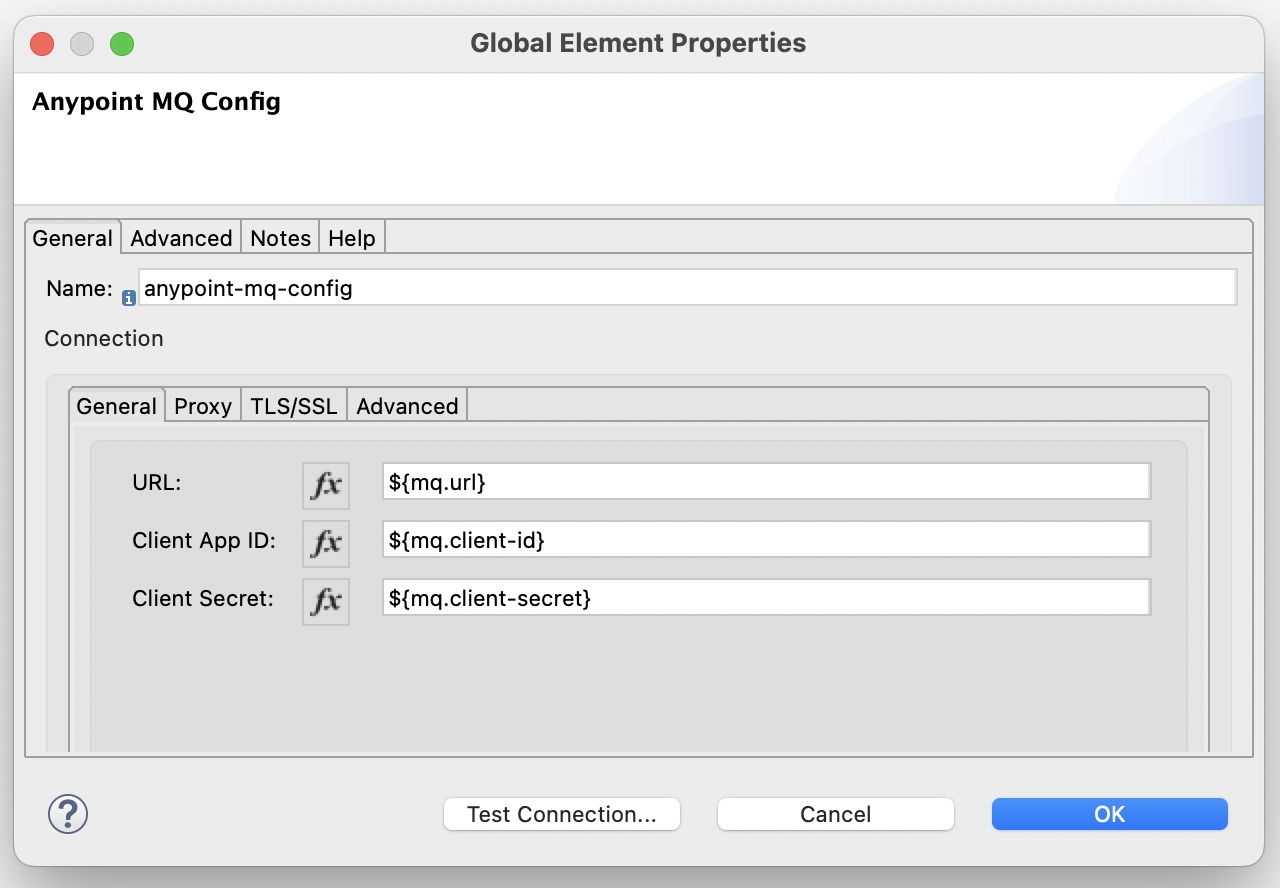The image size is (1280, 888).
Task: Toggle fx expression mode for URL
Action: tap(326, 485)
